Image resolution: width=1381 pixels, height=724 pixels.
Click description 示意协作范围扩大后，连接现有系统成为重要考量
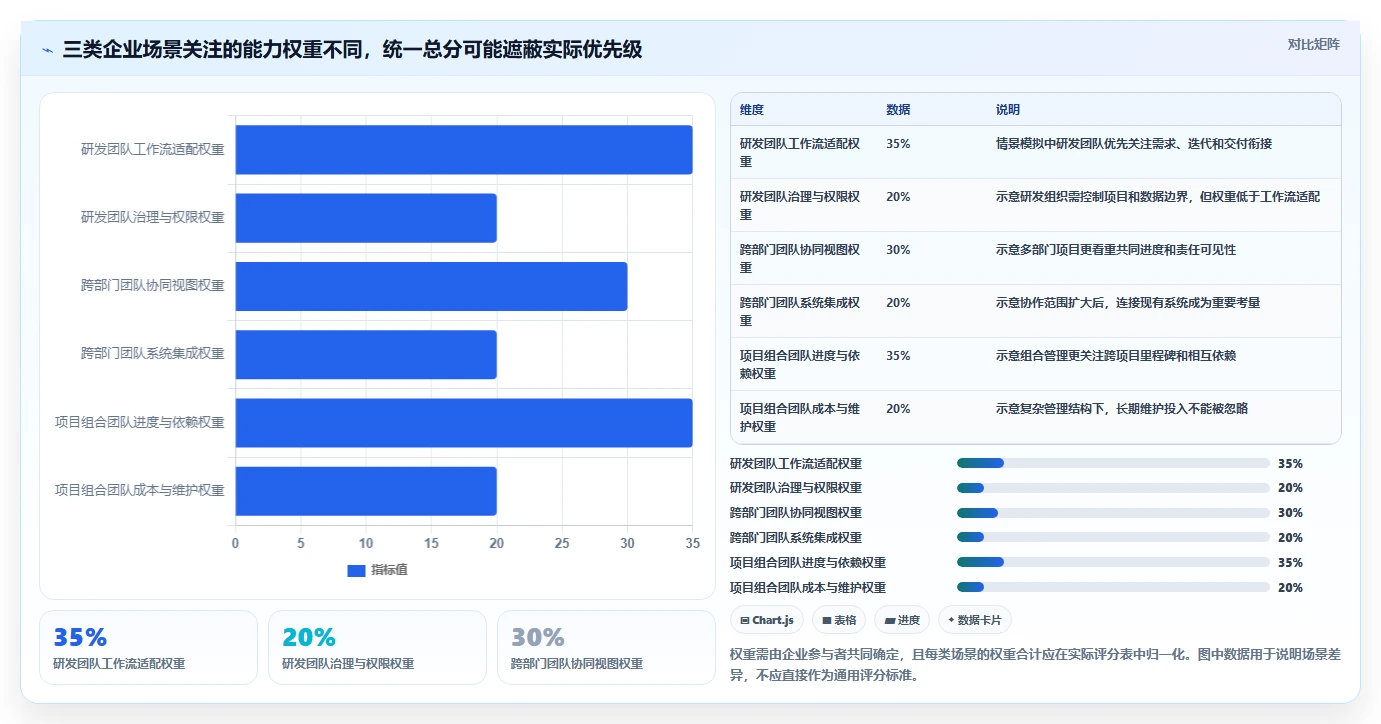pyautogui.click(x=1128, y=303)
